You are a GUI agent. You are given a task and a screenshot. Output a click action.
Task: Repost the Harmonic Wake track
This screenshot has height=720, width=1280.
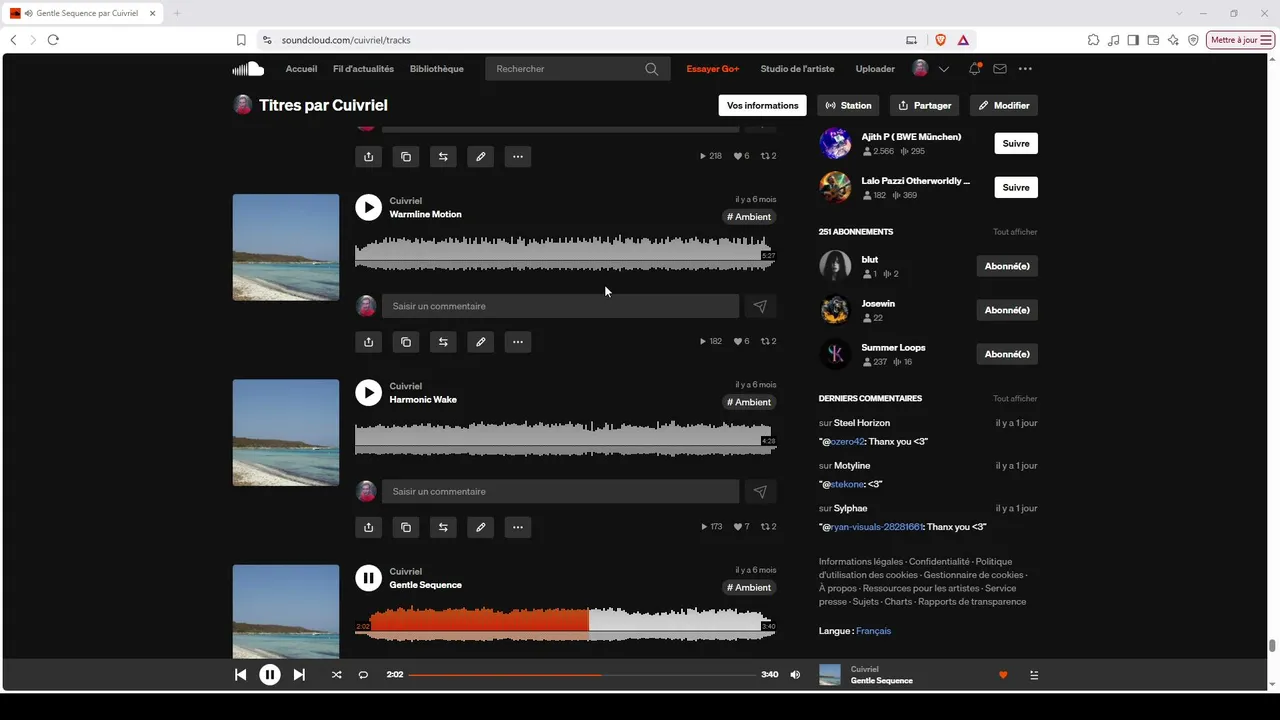point(443,527)
